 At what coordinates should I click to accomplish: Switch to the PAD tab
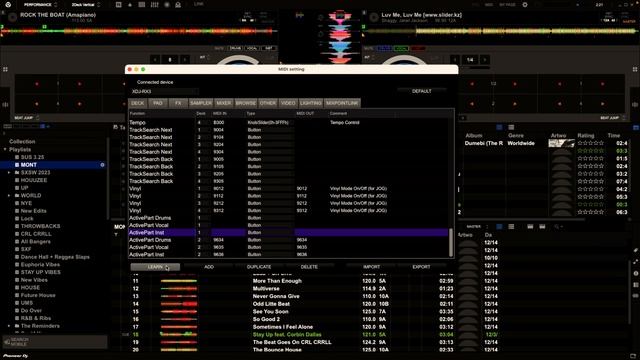point(158,103)
